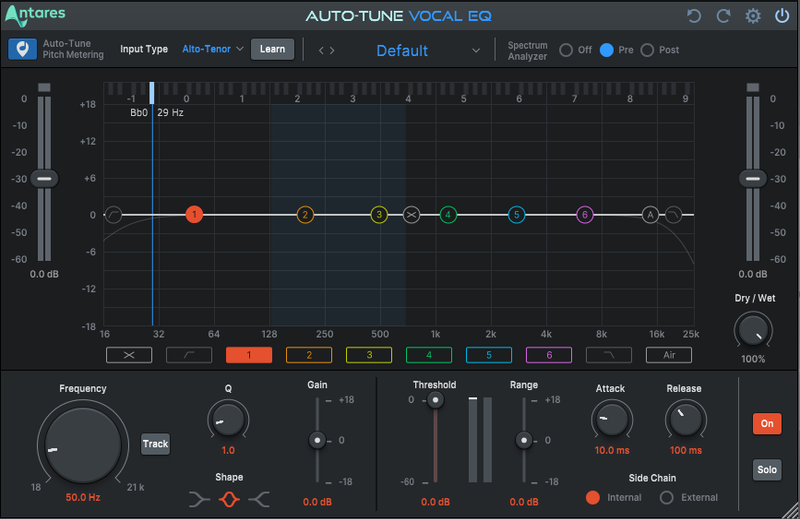Click the crossover band selector button
Image resolution: width=800 pixels, height=519 pixels.
tap(129, 355)
